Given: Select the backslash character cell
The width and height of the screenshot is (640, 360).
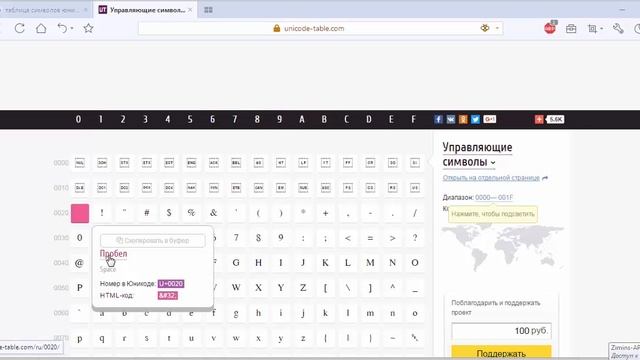Looking at the screenshot, I should point(348,288).
